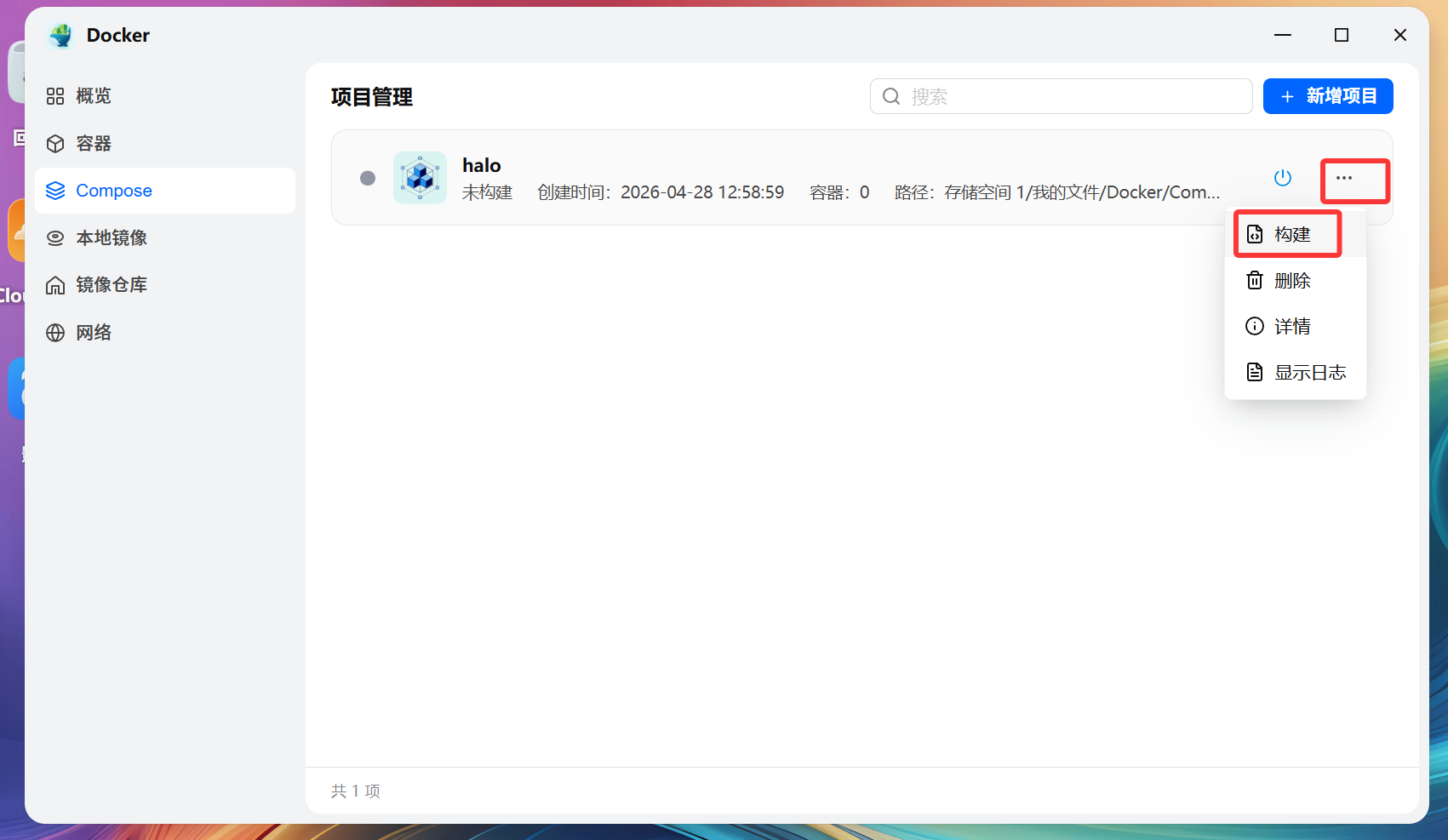
Task: Open the three-dots more options menu
Action: 1344,178
